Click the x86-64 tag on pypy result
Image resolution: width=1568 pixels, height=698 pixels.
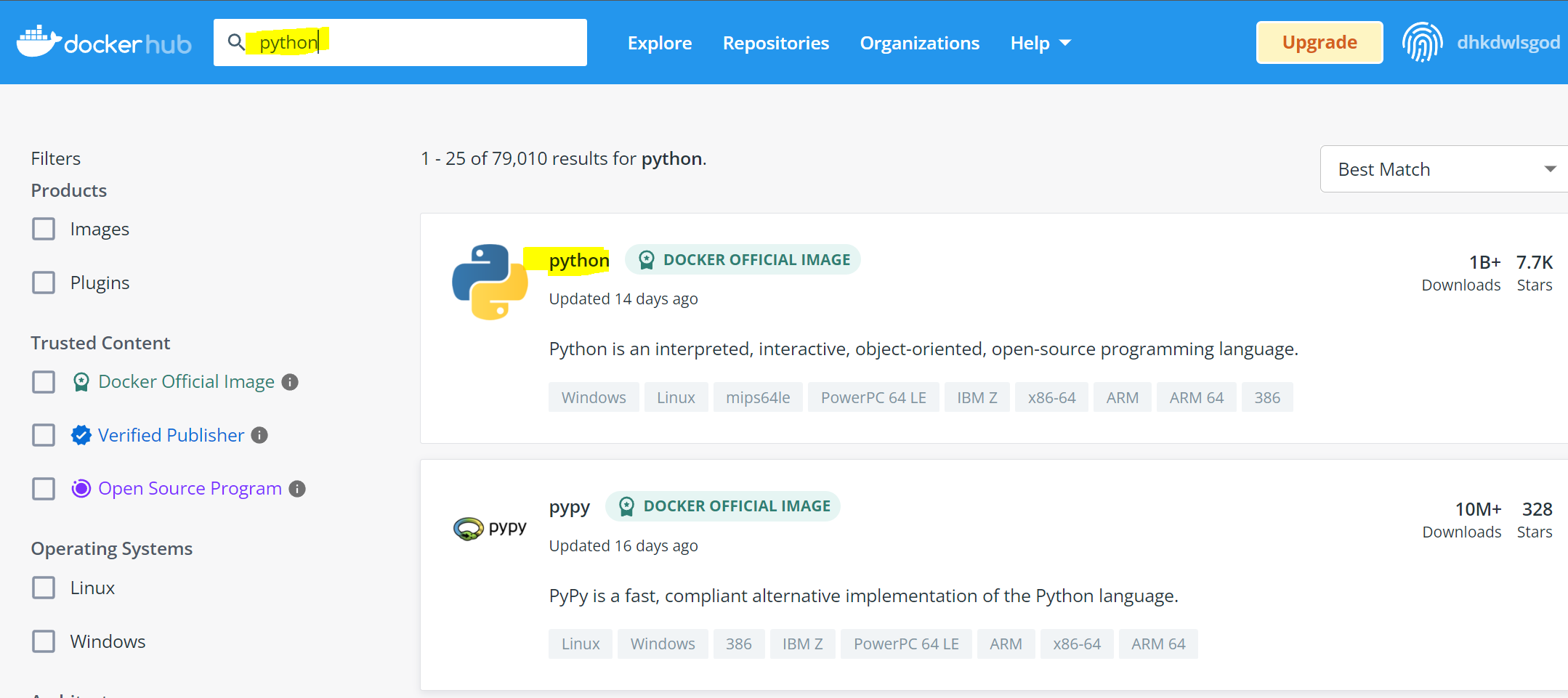(1077, 644)
